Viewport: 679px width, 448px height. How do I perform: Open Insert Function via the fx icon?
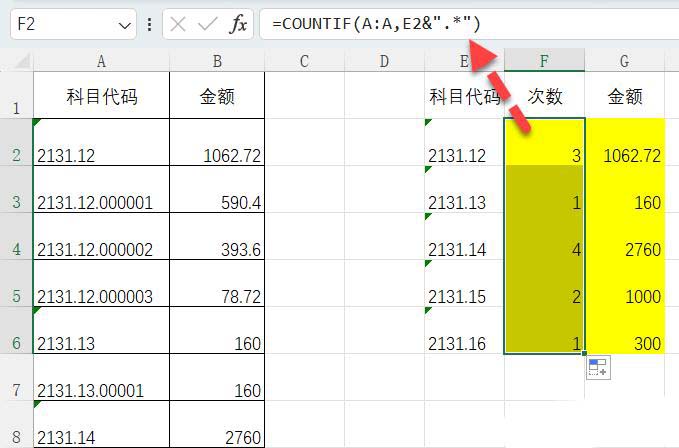click(237, 24)
